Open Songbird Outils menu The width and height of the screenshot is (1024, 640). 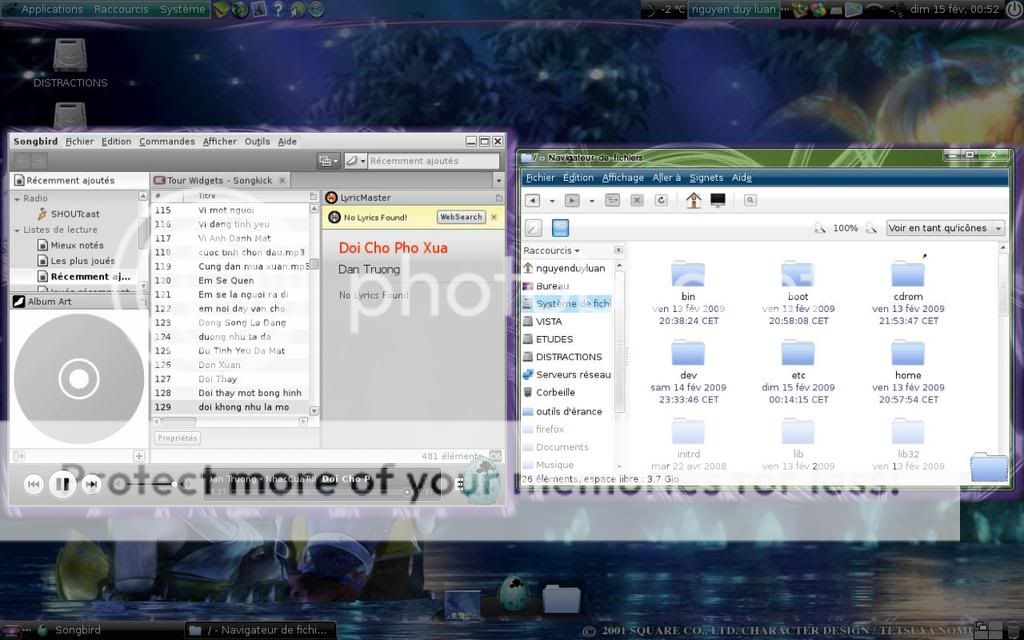coord(257,141)
